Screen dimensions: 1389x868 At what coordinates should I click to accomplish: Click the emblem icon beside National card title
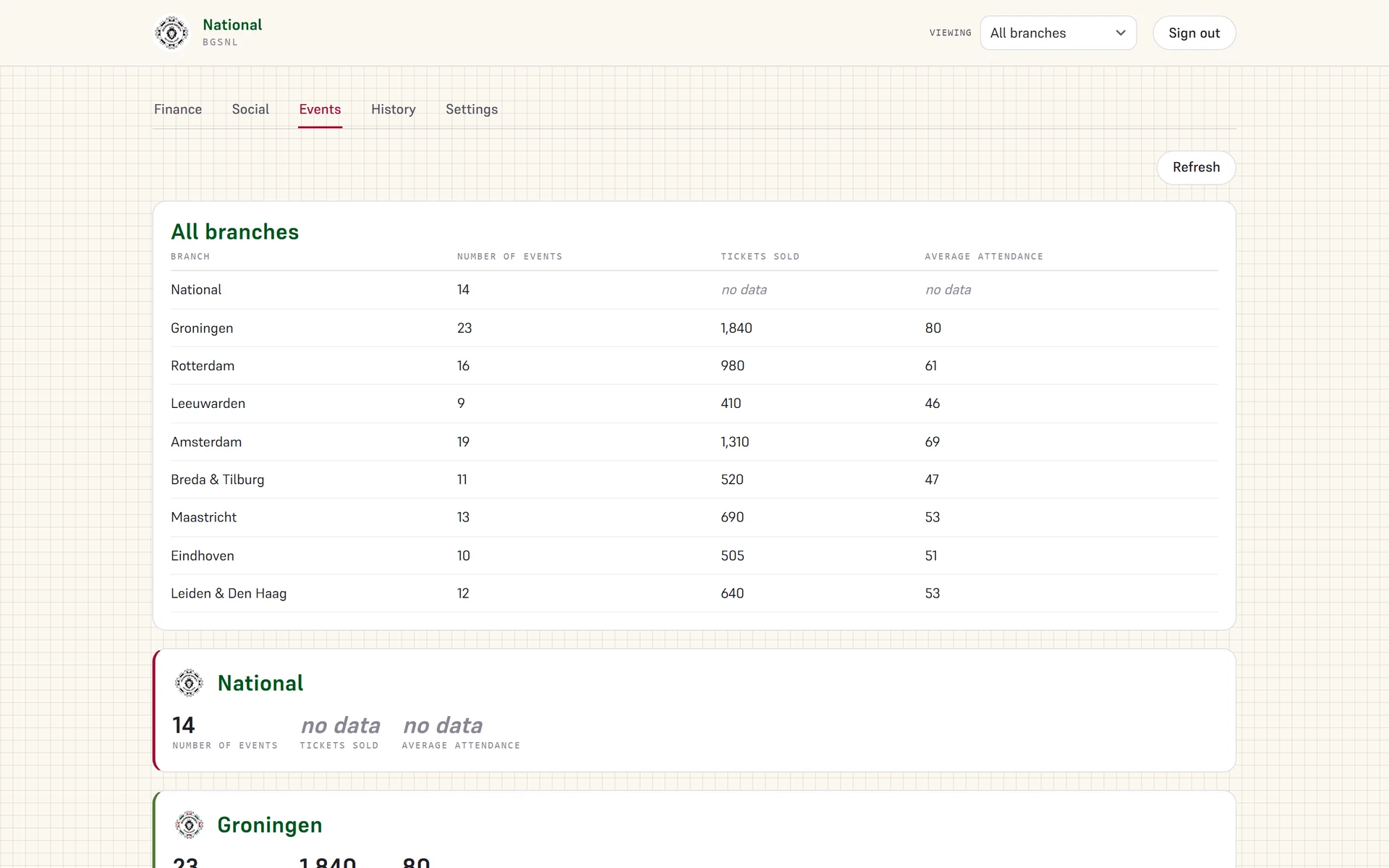tap(189, 683)
